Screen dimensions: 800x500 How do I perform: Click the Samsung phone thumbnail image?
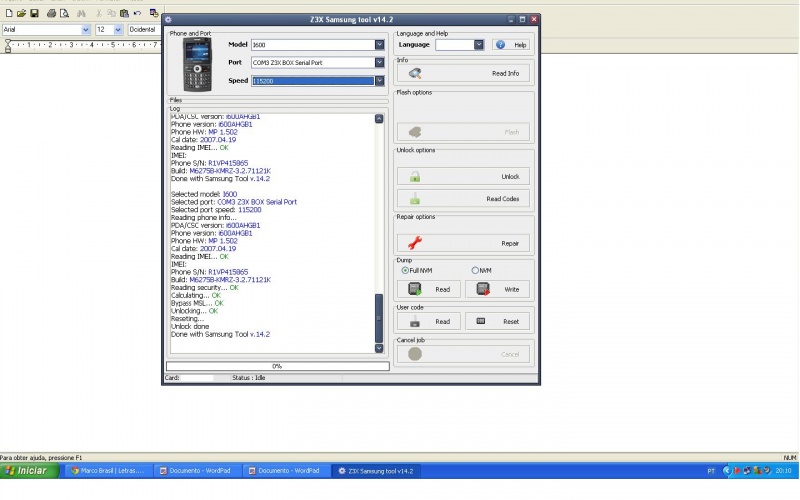(197, 64)
